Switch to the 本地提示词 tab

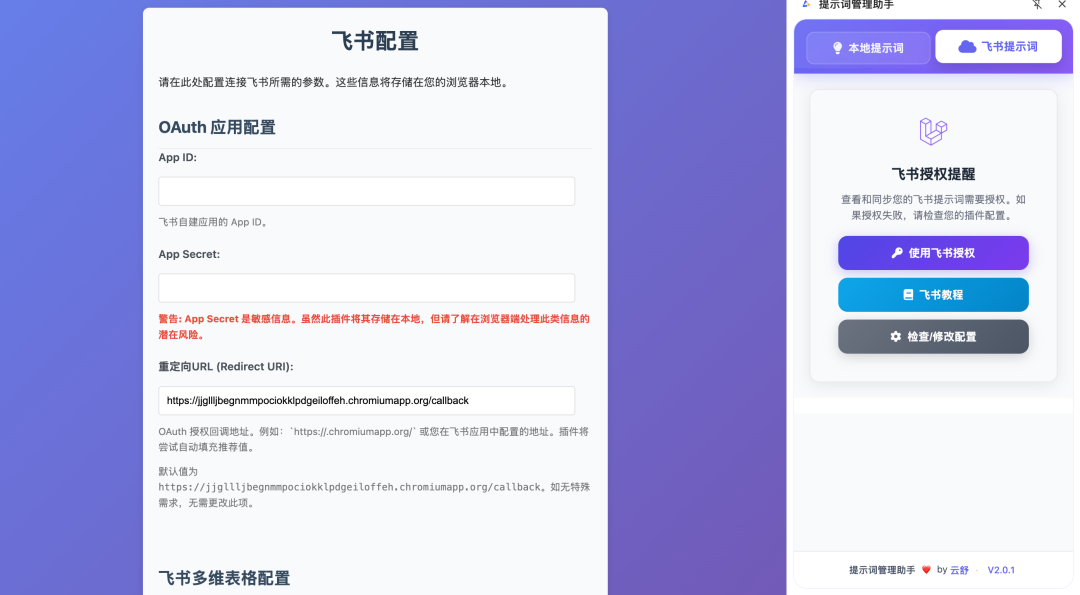point(868,47)
